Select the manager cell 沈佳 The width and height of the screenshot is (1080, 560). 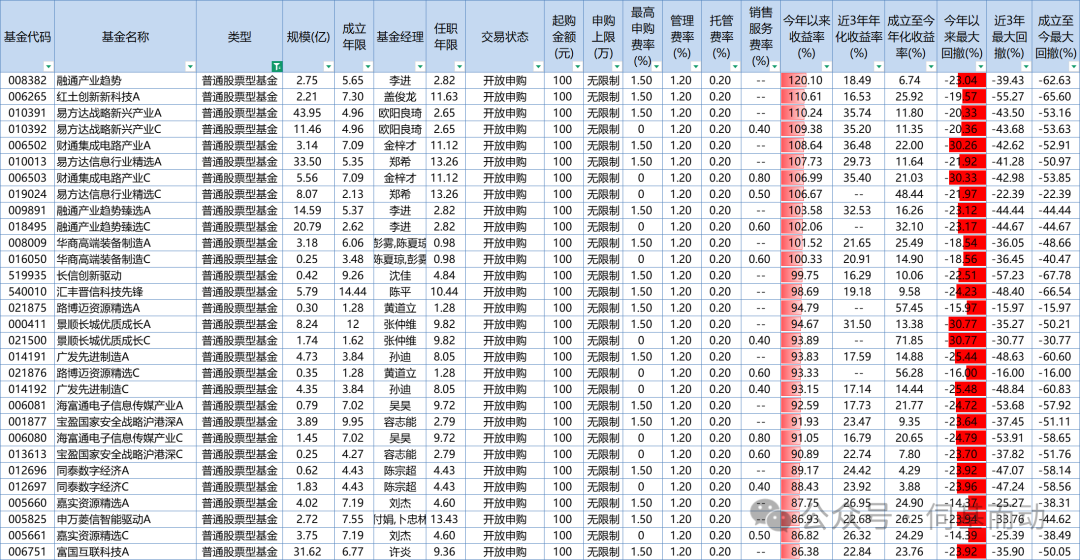400,276
